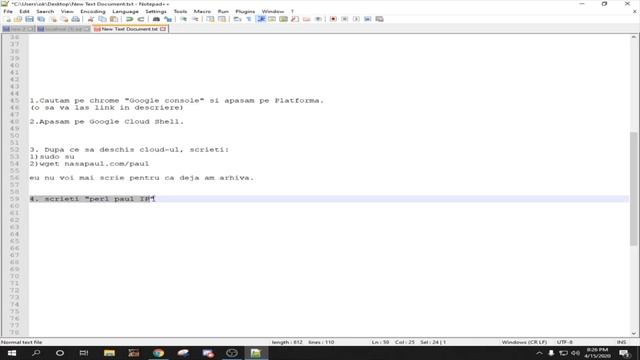Open the Windows Start button
640x360 pixels.
point(12,353)
